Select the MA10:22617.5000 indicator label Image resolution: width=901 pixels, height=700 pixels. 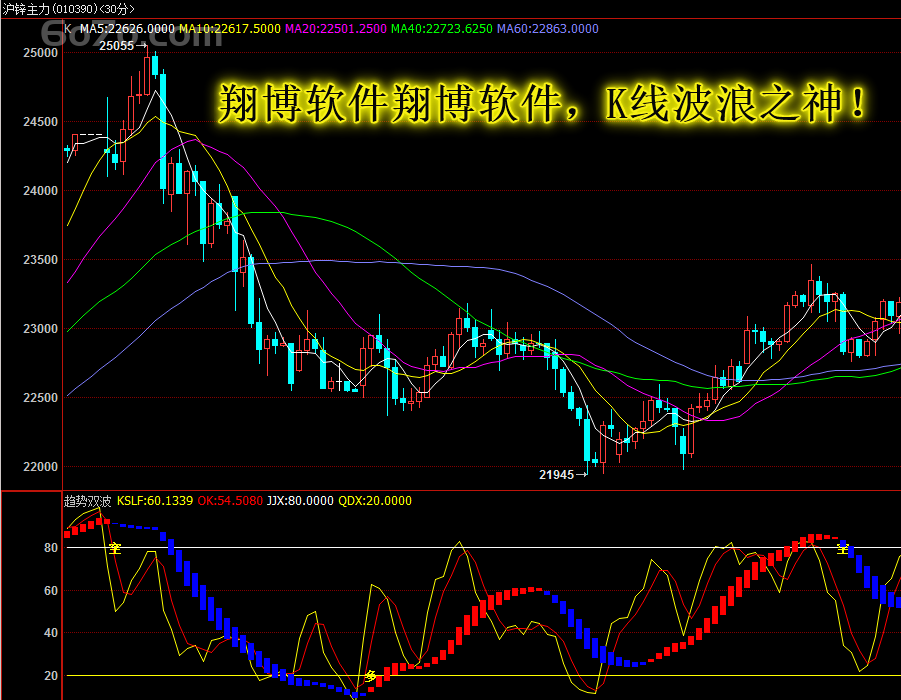pos(230,29)
